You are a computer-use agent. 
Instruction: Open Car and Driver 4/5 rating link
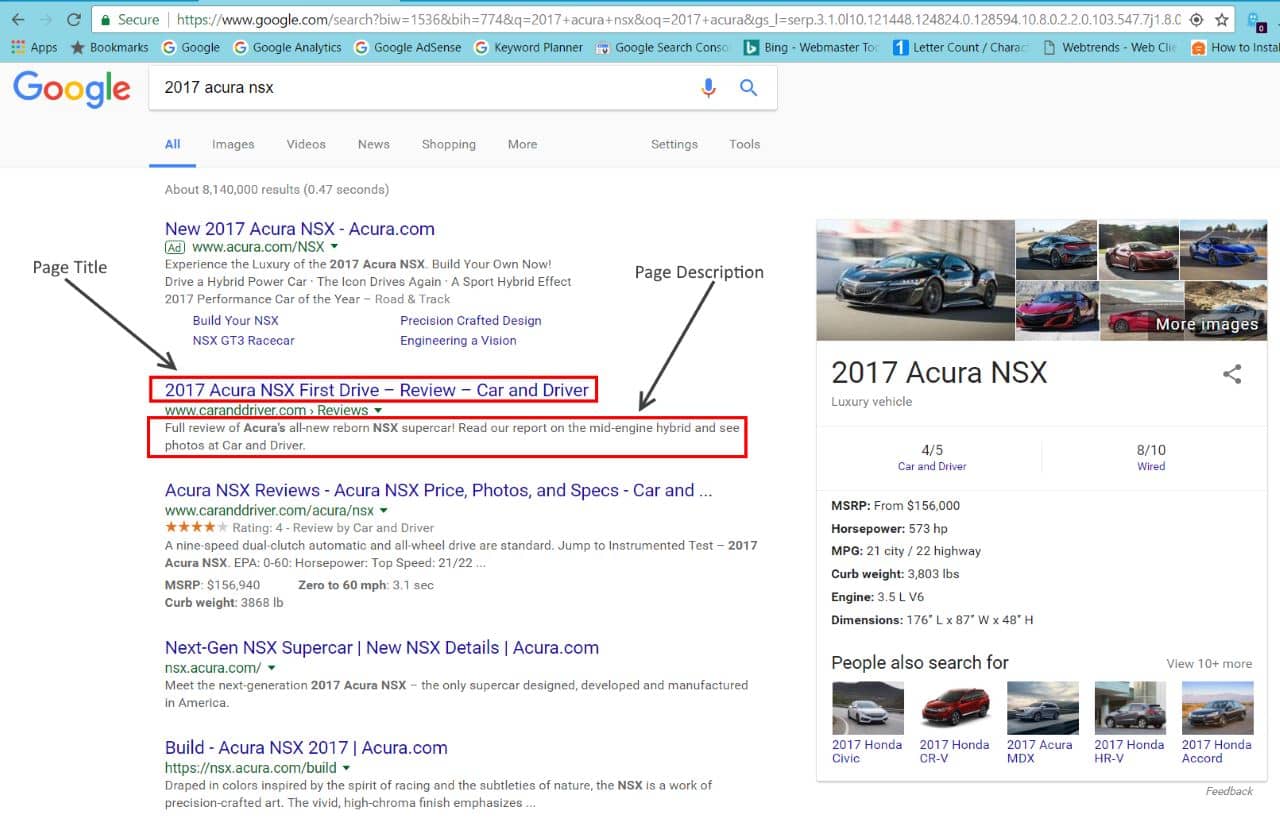931,466
